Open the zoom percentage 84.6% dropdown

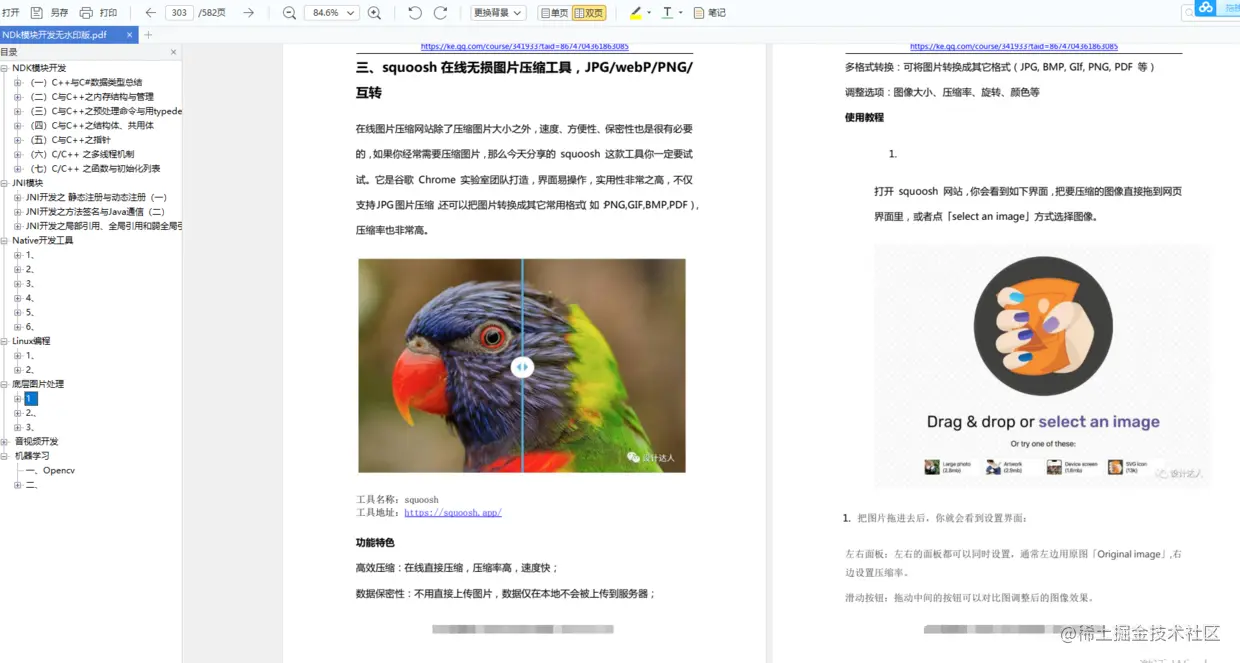pos(333,13)
